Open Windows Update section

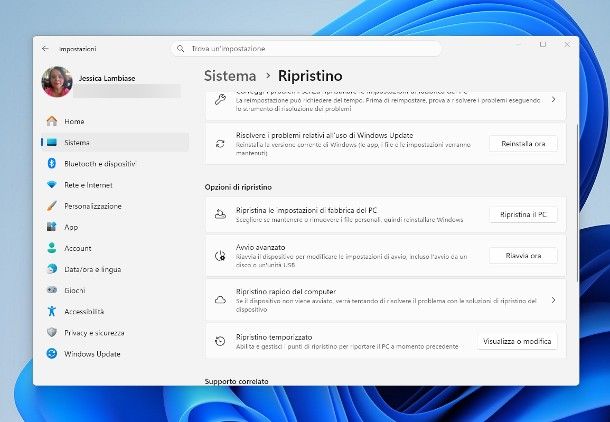point(115,354)
